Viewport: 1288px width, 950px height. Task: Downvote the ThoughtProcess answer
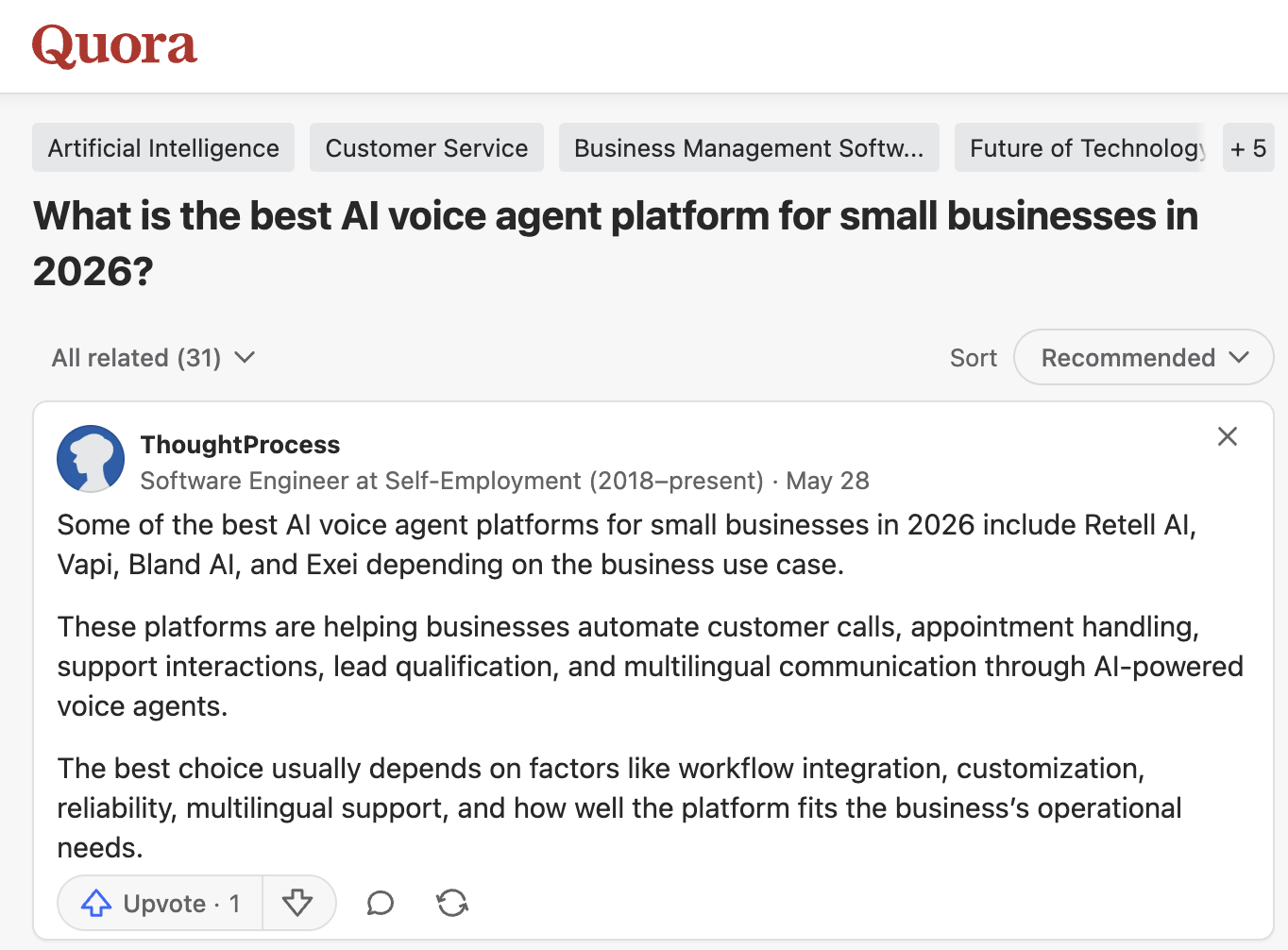[297, 904]
